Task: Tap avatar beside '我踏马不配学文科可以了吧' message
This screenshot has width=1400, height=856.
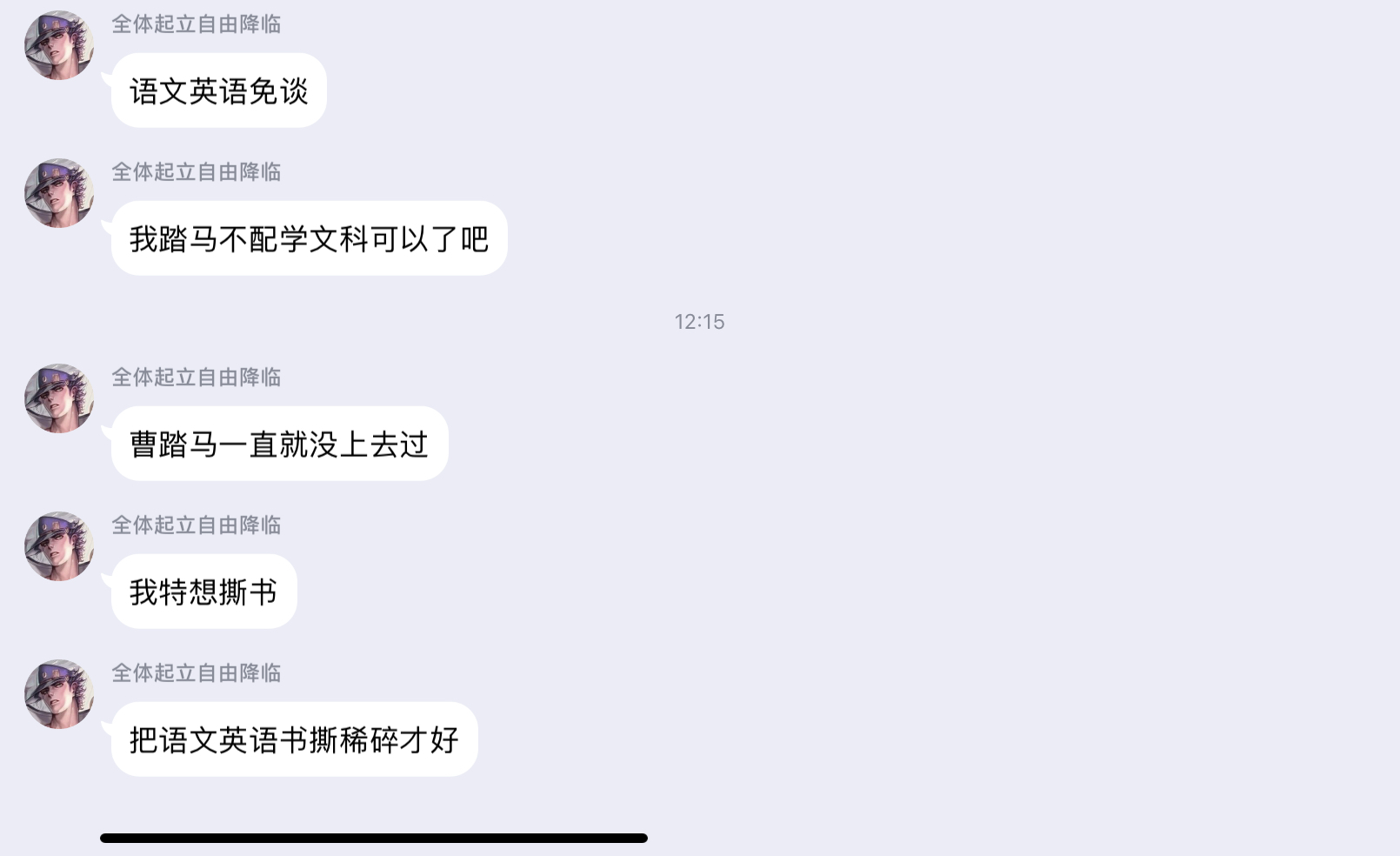Action: tap(59, 193)
